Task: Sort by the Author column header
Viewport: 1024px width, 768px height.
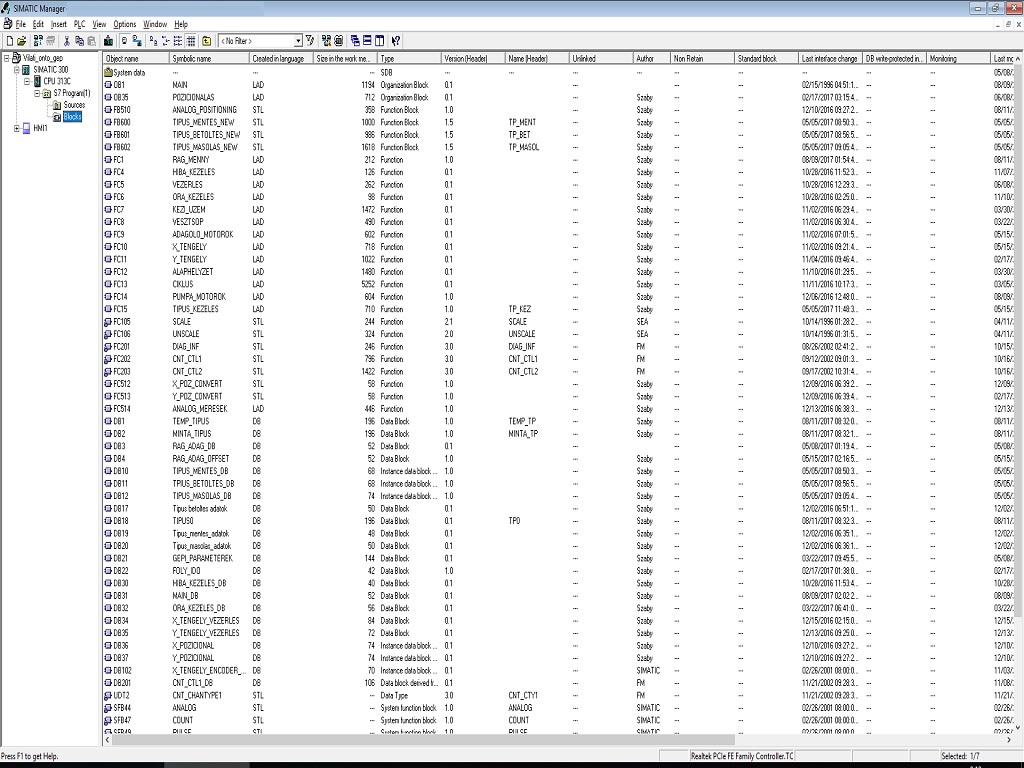Action: click(x=652, y=58)
